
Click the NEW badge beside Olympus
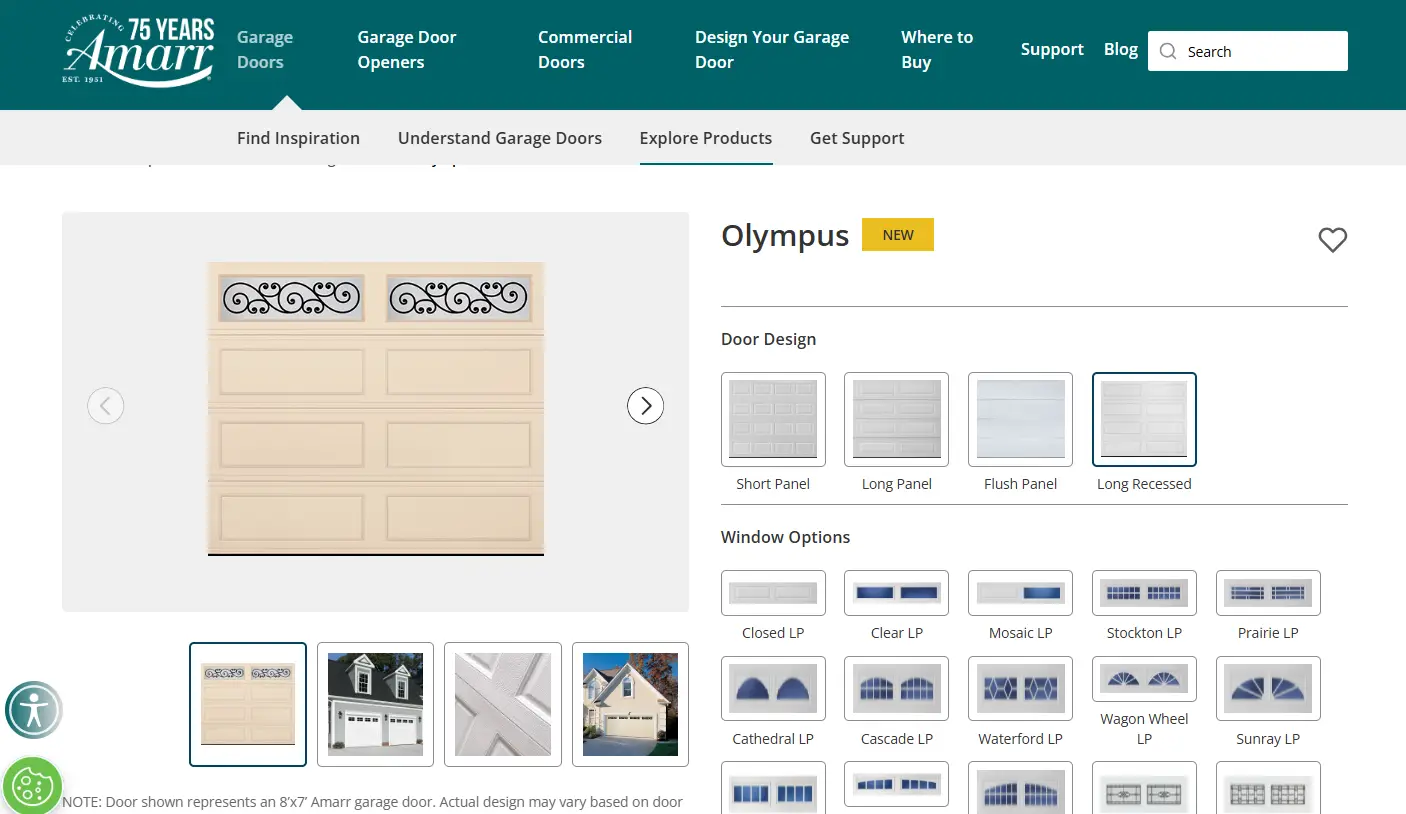[898, 235]
